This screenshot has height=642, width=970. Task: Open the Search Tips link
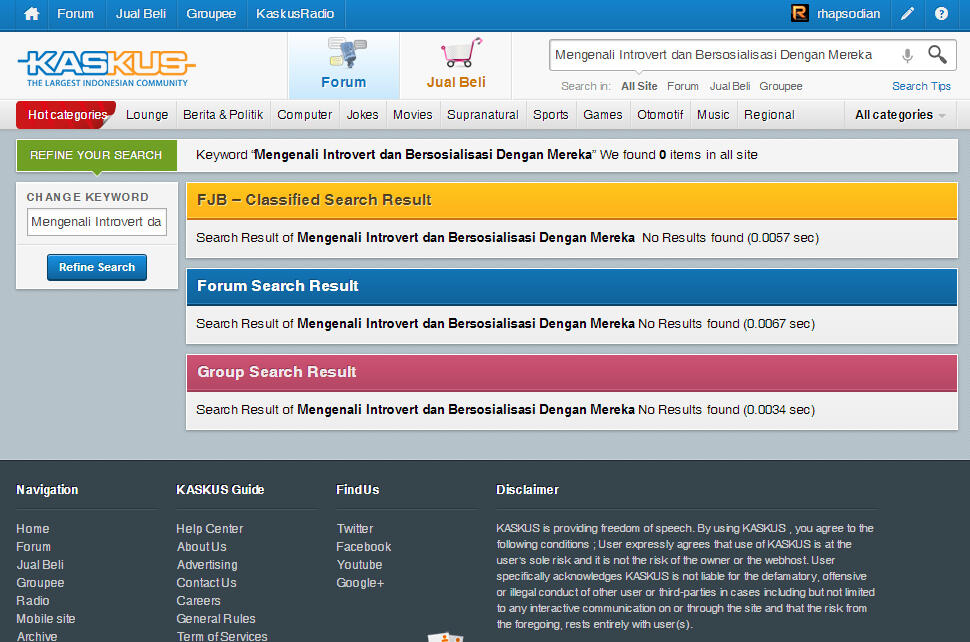tap(921, 87)
